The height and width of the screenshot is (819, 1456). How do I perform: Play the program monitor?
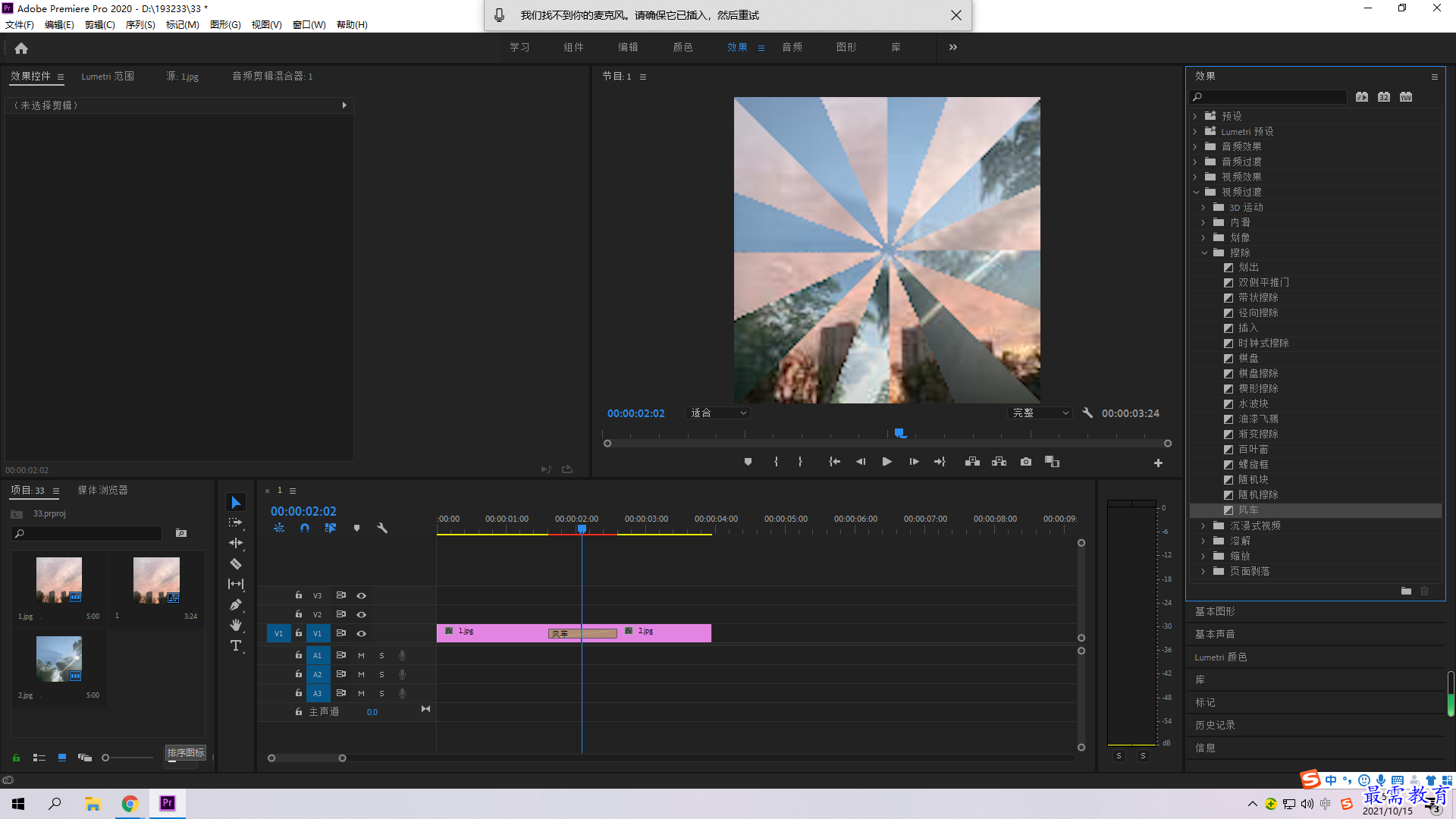coord(886,462)
